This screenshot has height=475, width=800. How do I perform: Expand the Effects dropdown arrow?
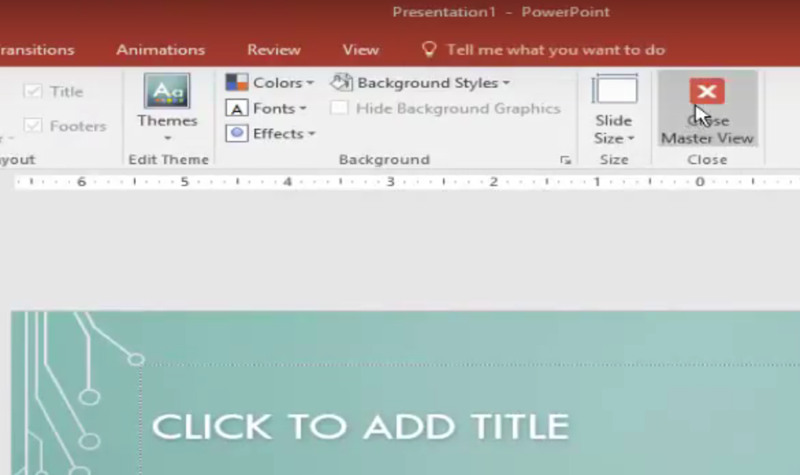point(311,134)
